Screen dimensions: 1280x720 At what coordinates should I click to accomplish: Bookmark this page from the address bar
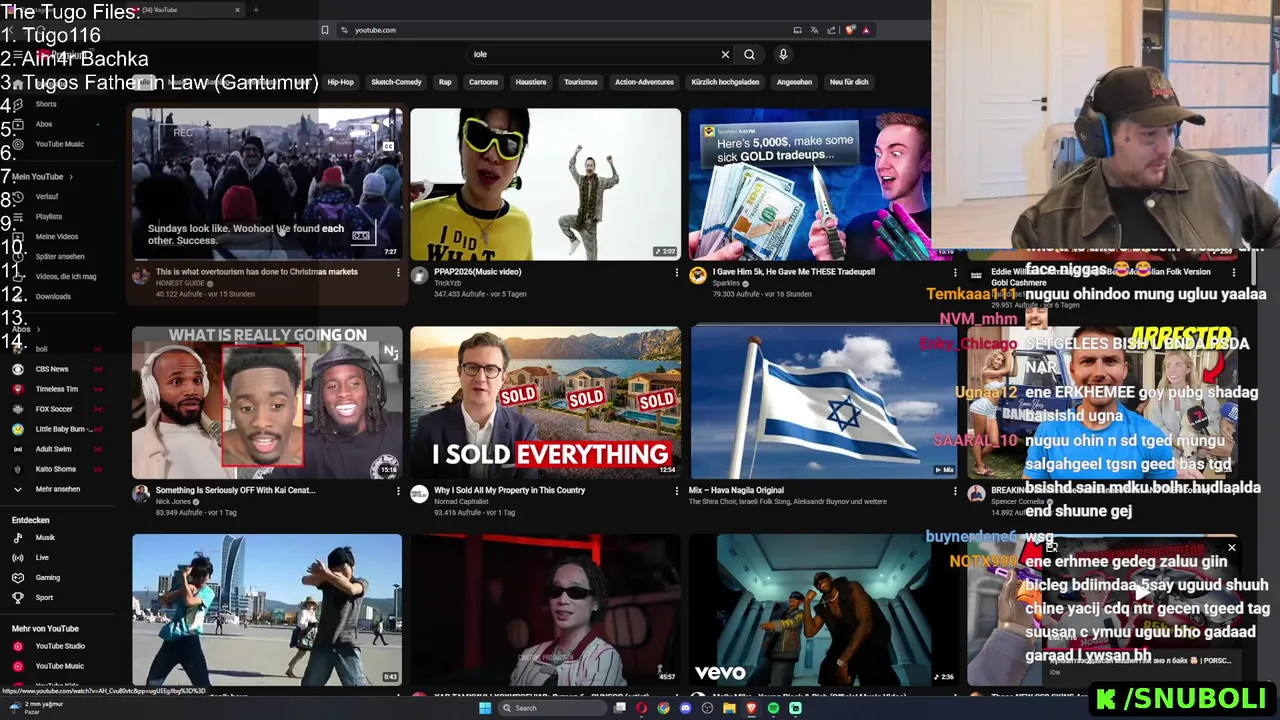pyautogui.click(x=325, y=30)
